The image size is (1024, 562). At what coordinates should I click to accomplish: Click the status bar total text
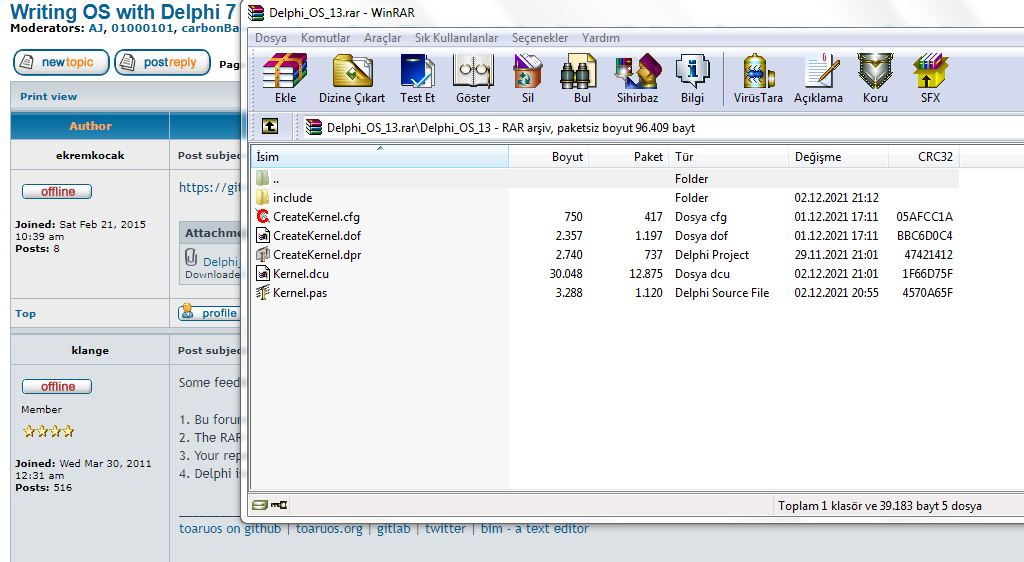(879, 505)
